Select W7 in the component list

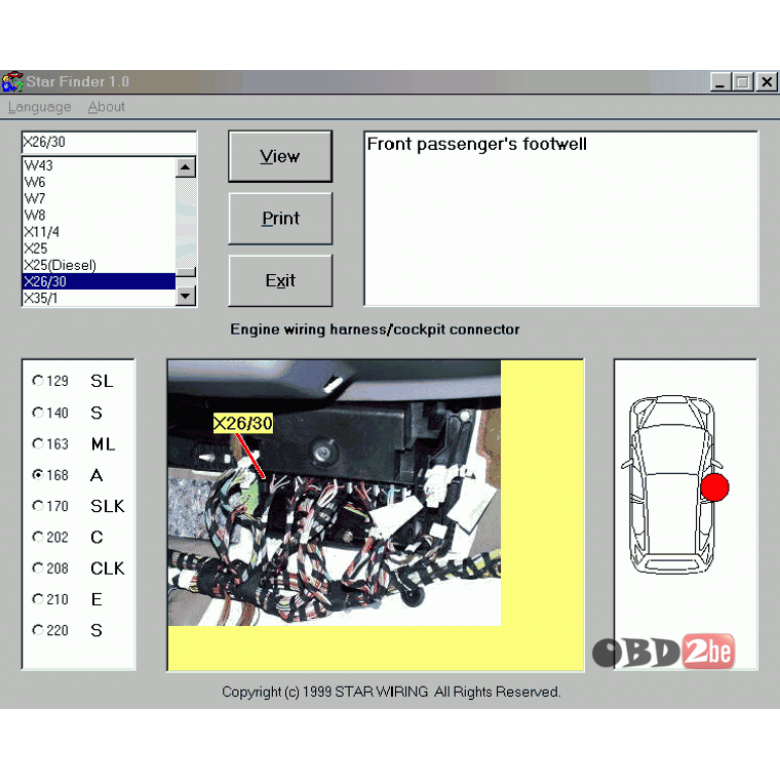[99, 198]
